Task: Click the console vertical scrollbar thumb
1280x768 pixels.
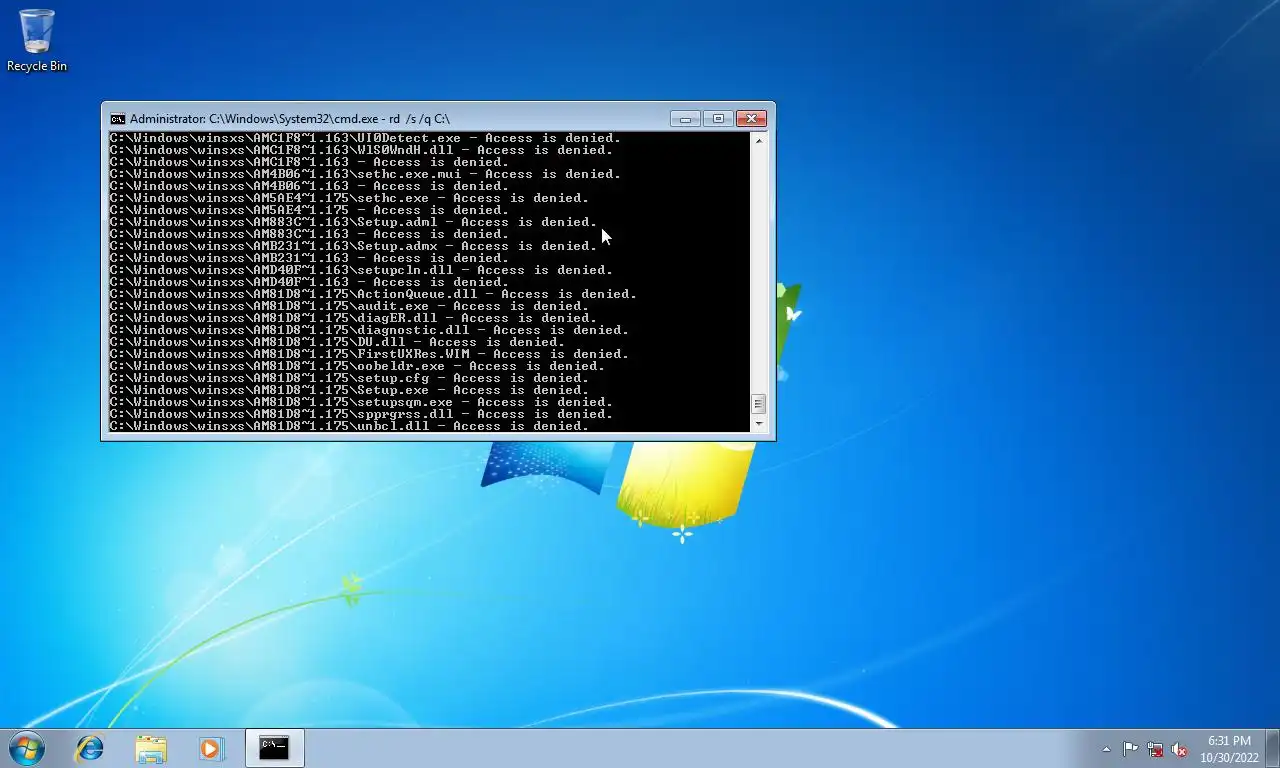Action: (x=758, y=404)
